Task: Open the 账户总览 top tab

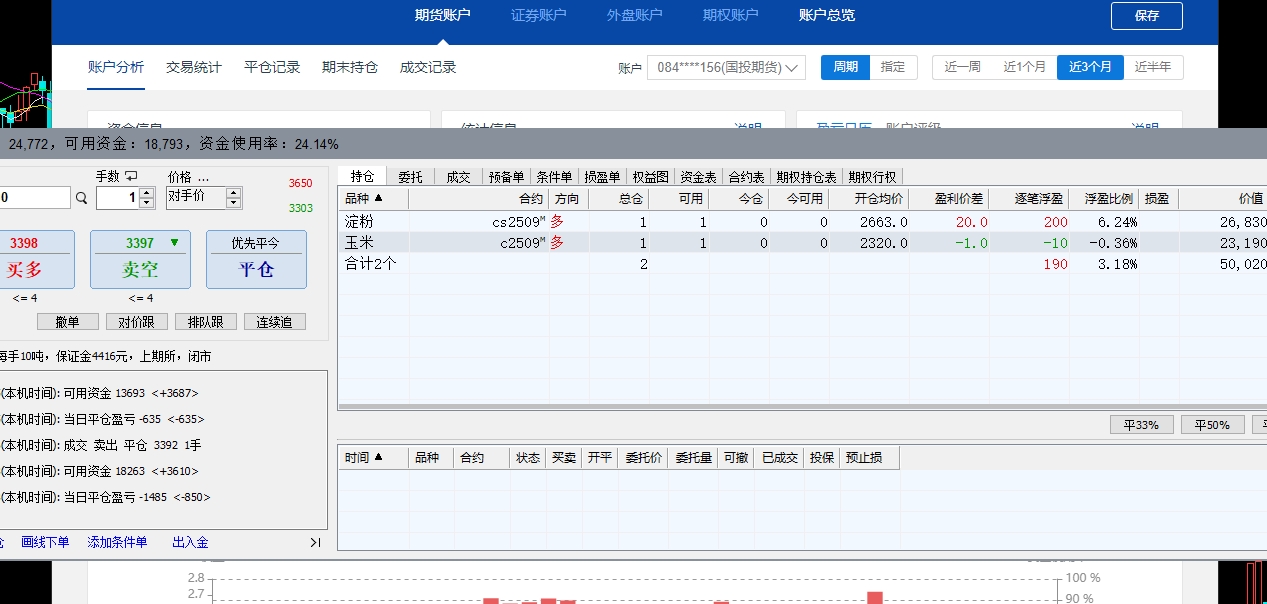Action: pyautogui.click(x=827, y=15)
